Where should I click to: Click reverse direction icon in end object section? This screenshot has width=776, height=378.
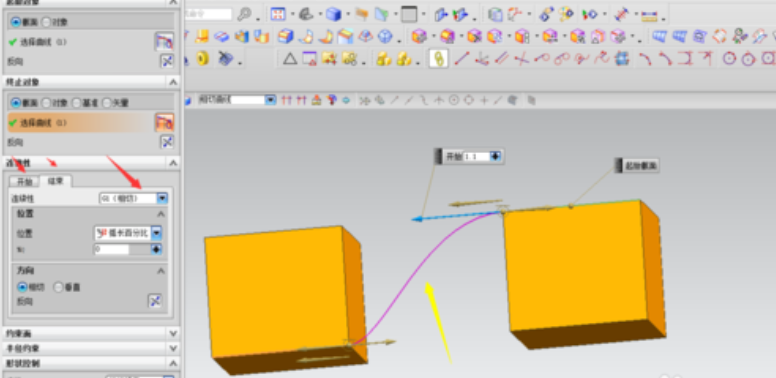click(x=167, y=142)
